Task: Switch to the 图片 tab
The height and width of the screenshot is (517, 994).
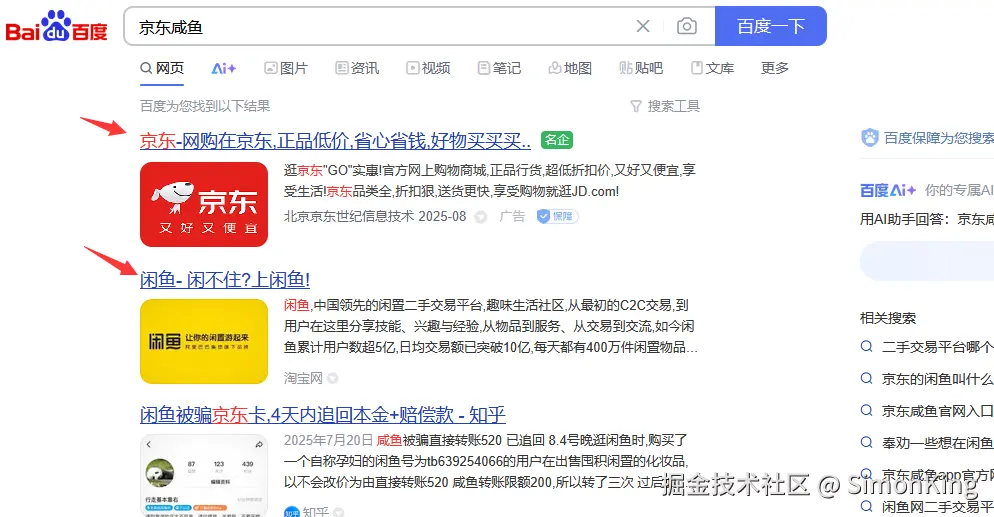Action: [x=286, y=68]
